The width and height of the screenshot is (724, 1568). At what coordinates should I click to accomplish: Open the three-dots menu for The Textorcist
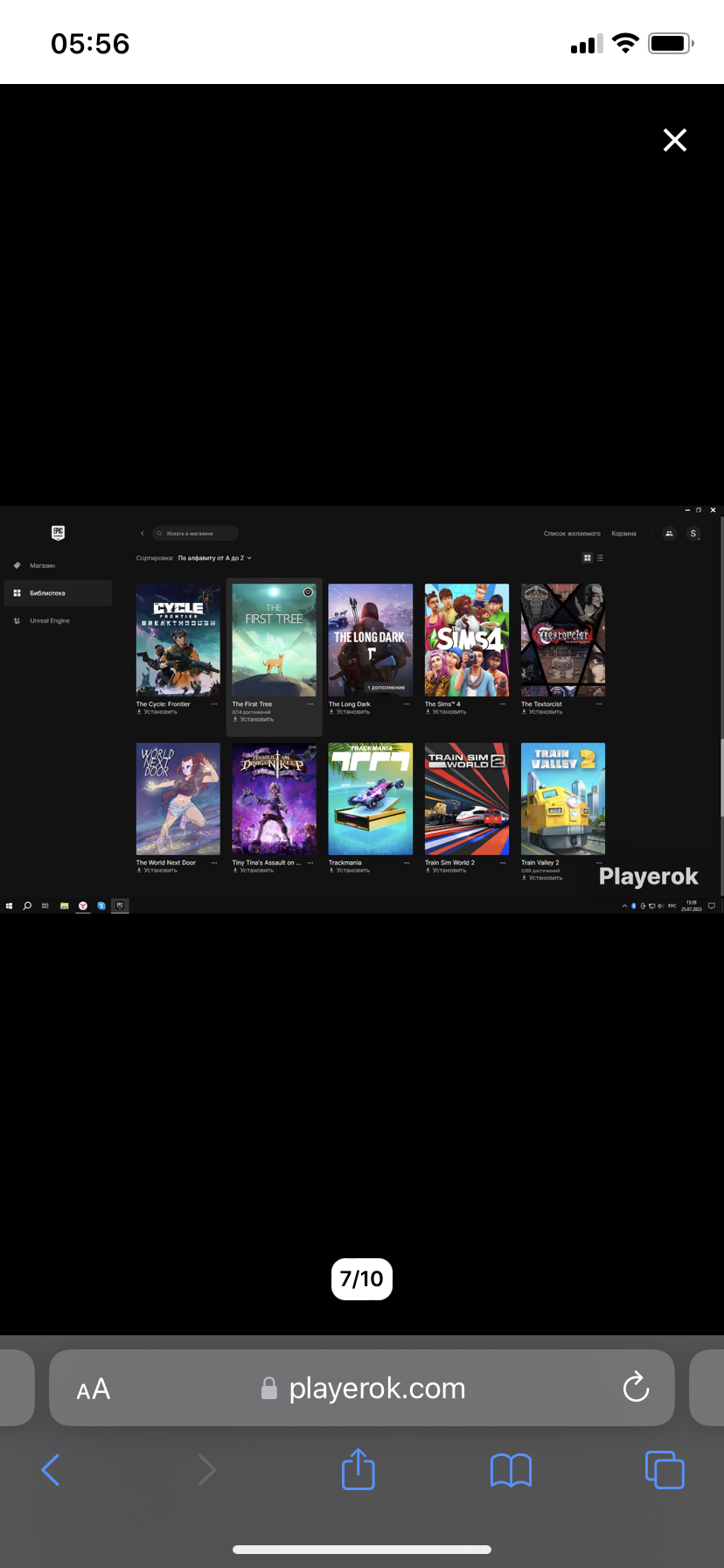pyautogui.click(x=599, y=703)
